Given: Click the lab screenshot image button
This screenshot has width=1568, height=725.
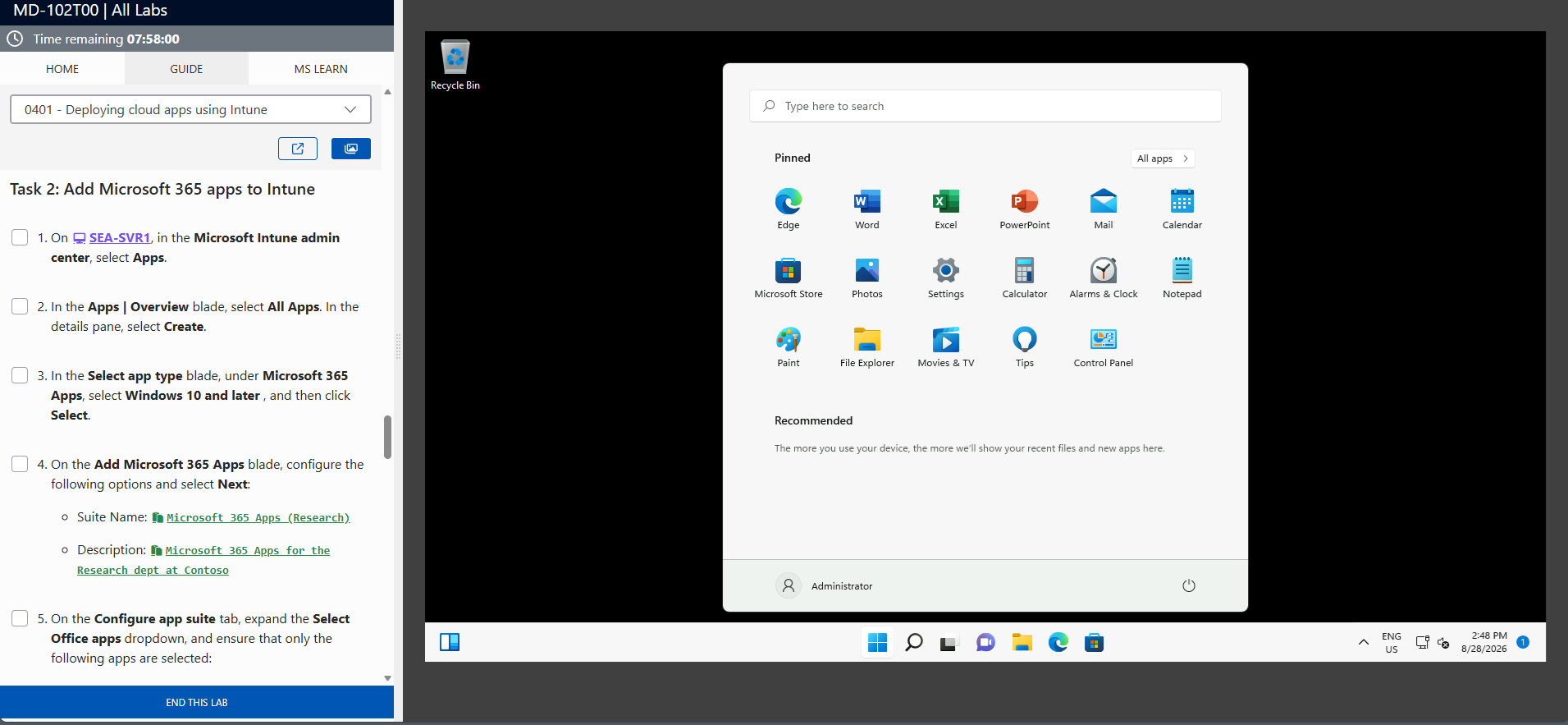Looking at the screenshot, I should pyautogui.click(x=351, y=149).
